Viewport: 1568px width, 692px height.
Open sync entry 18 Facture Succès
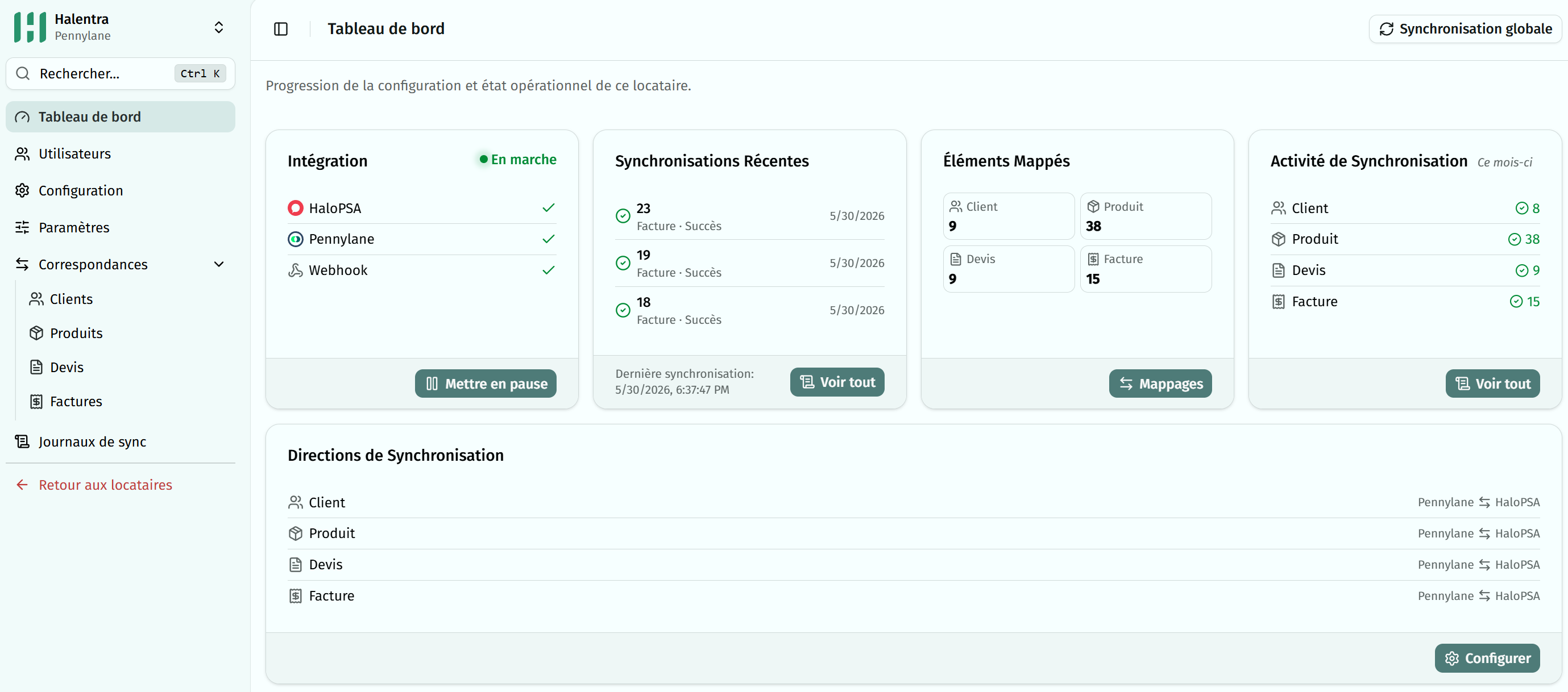coord(749,310)
